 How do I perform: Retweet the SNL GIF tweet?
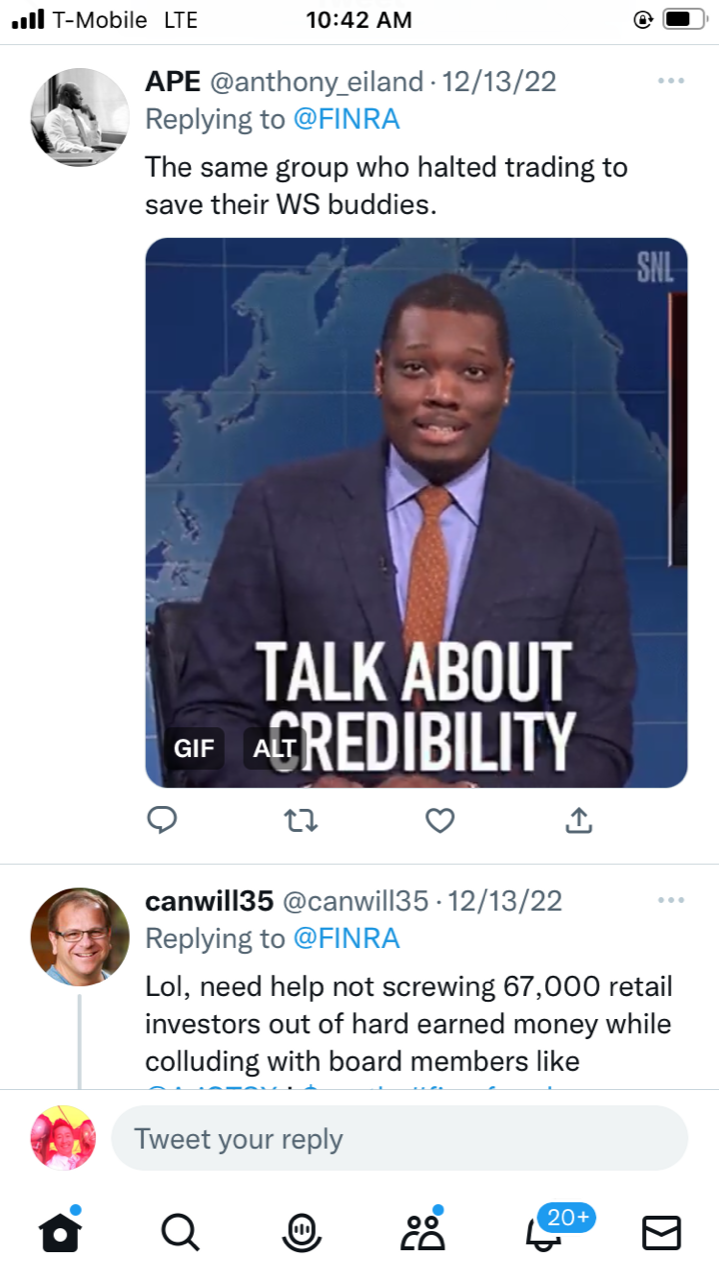[x=300, y=820]
